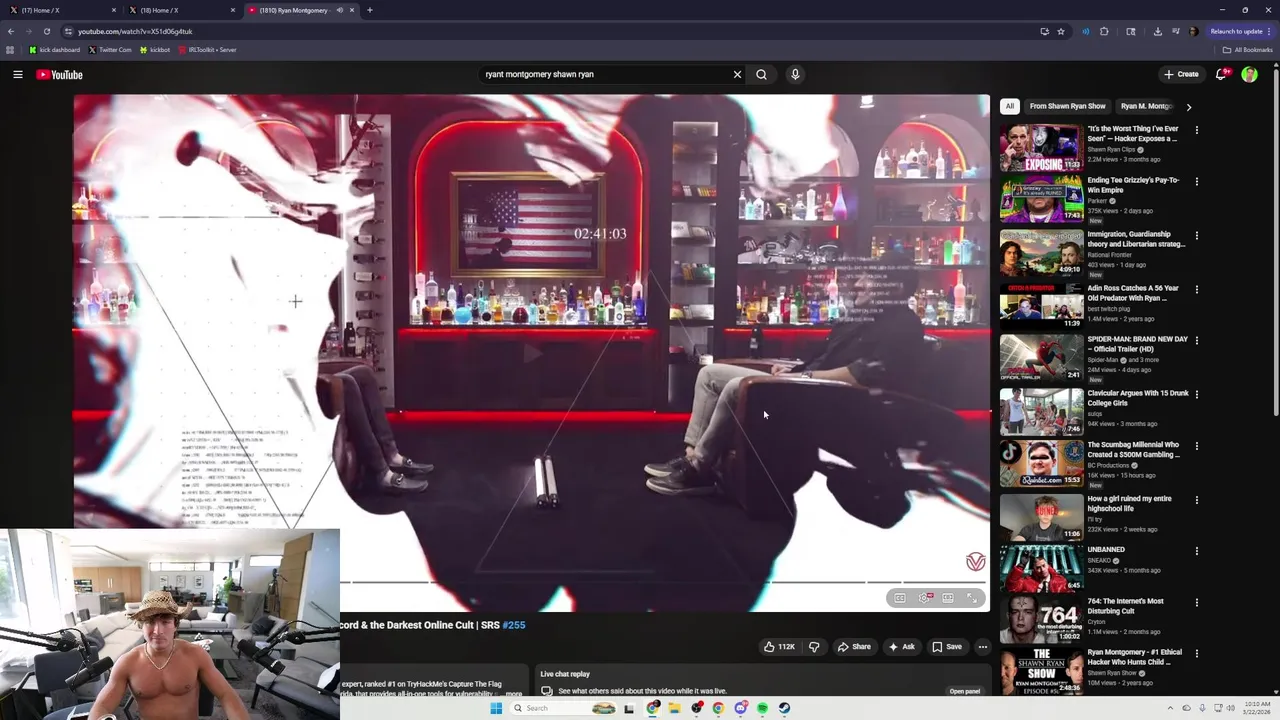Toggle closed captions in the player
Screen dimensions: 1280x720
899,598
